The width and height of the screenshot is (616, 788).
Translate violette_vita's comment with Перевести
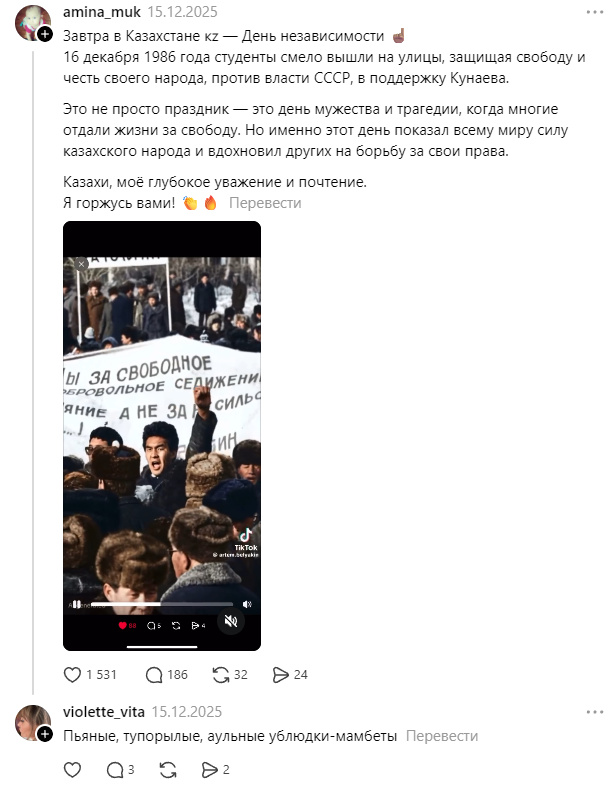[442, 736]
